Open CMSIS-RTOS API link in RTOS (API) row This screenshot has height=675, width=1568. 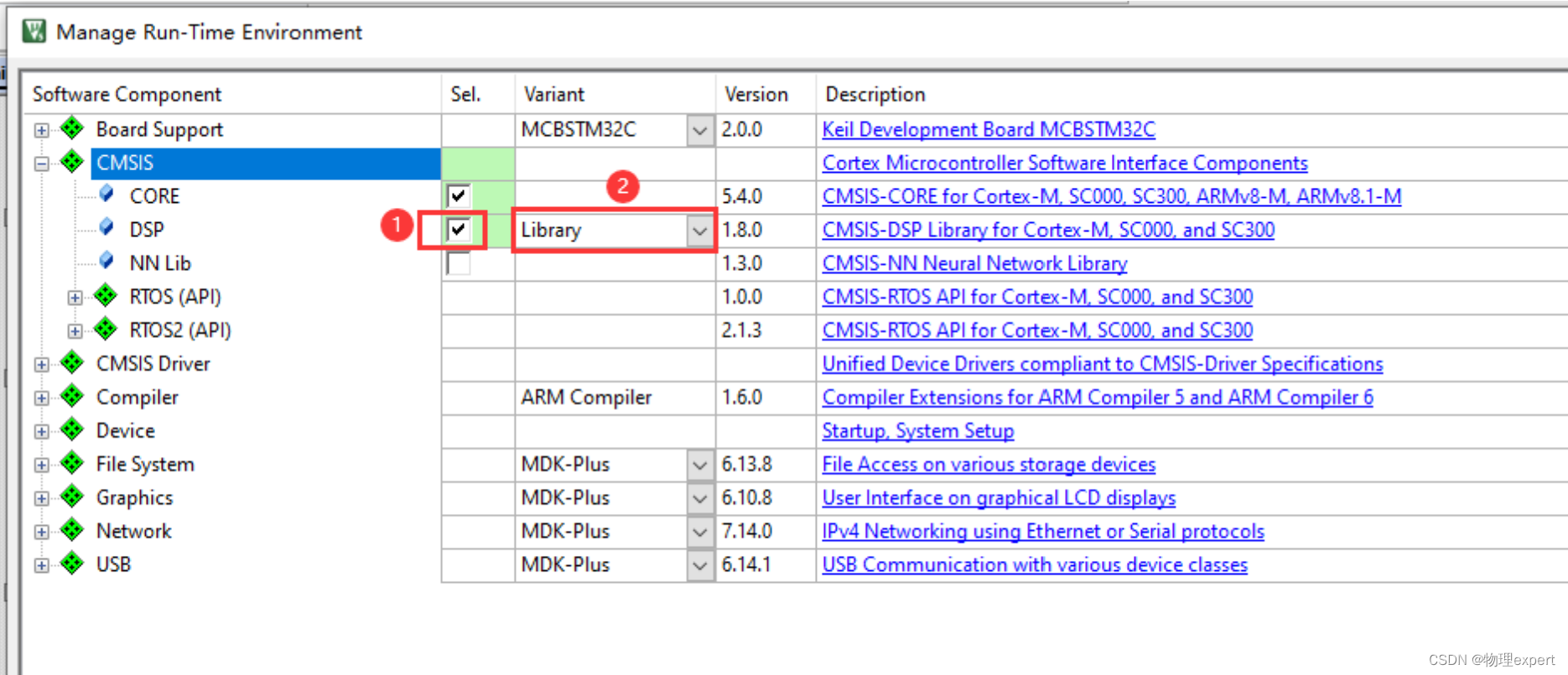[1037, 298]
